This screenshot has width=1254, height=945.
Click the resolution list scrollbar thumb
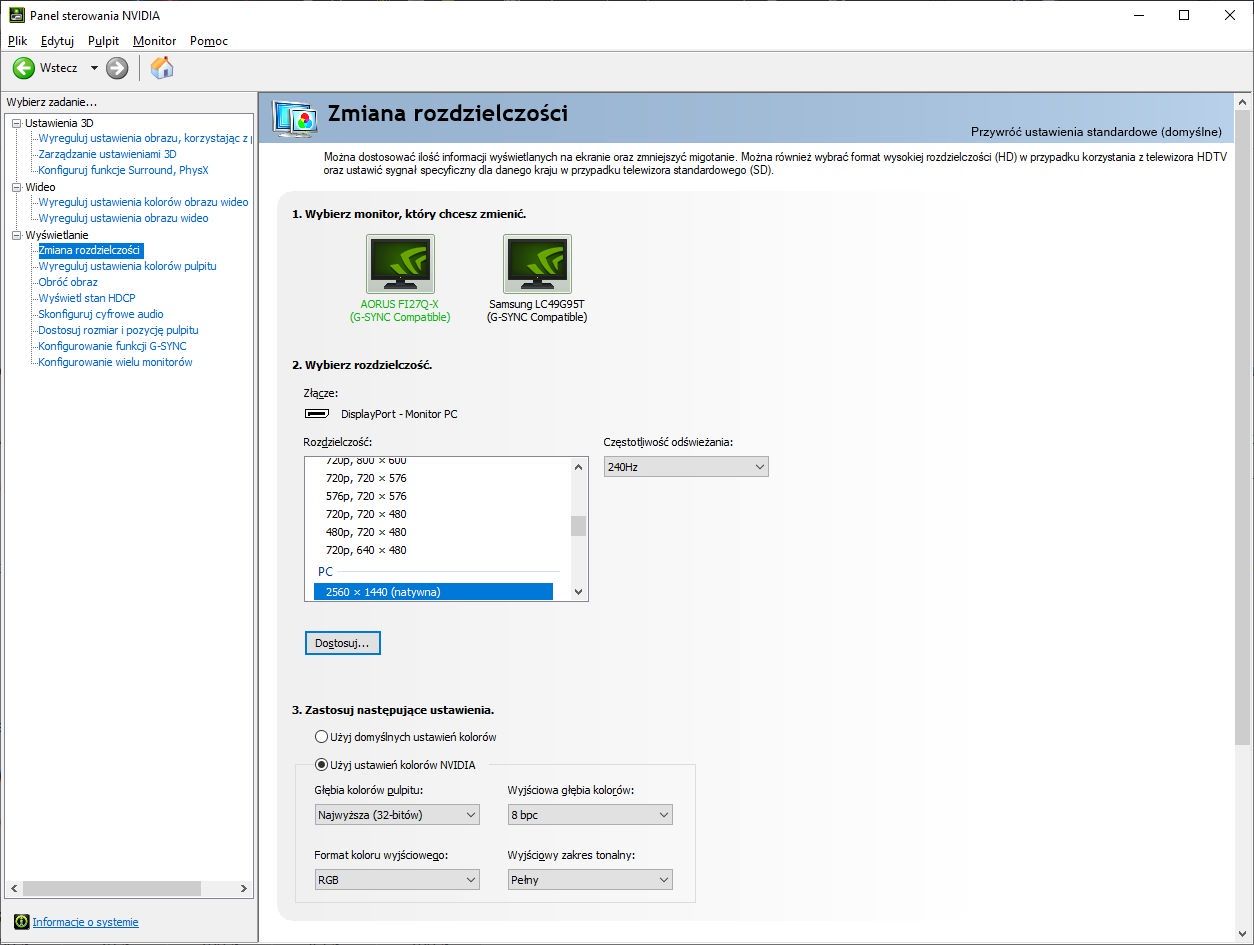(578, 526)
